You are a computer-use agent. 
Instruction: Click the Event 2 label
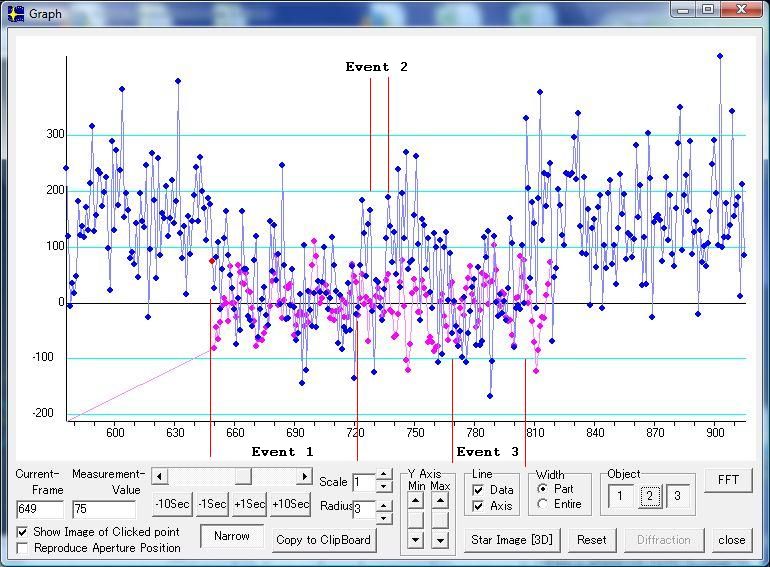point(376,67)
